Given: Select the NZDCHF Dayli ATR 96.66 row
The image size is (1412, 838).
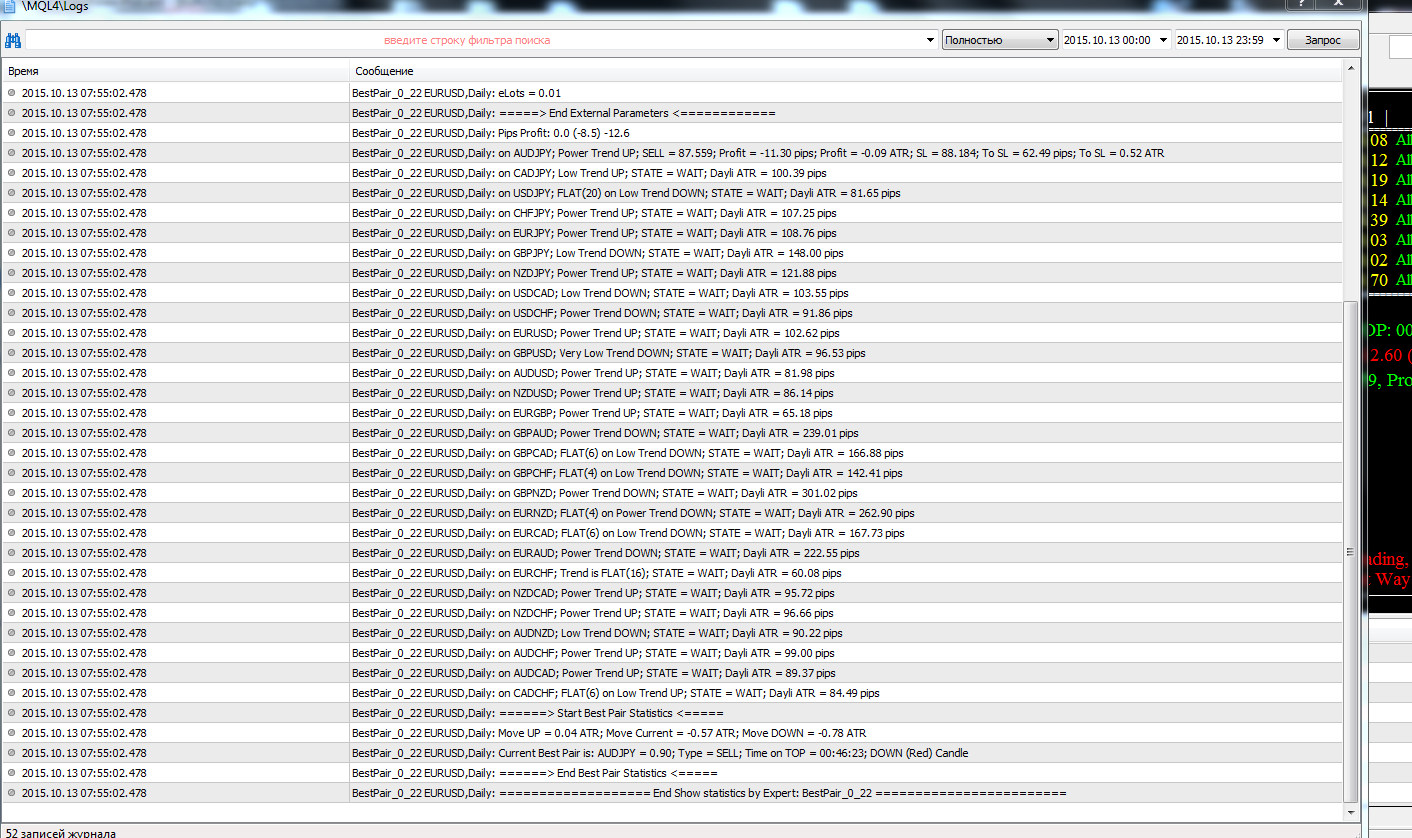Looking at the screenshot, I should click(x=672, y=613).
